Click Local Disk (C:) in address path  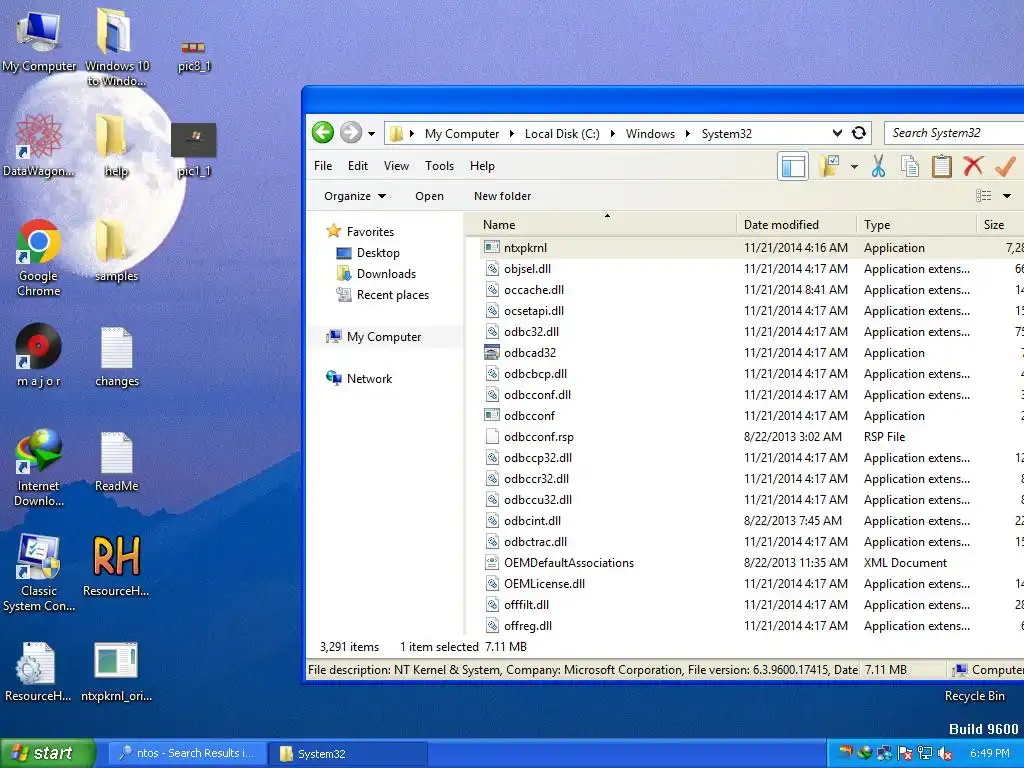coord(562,134)
